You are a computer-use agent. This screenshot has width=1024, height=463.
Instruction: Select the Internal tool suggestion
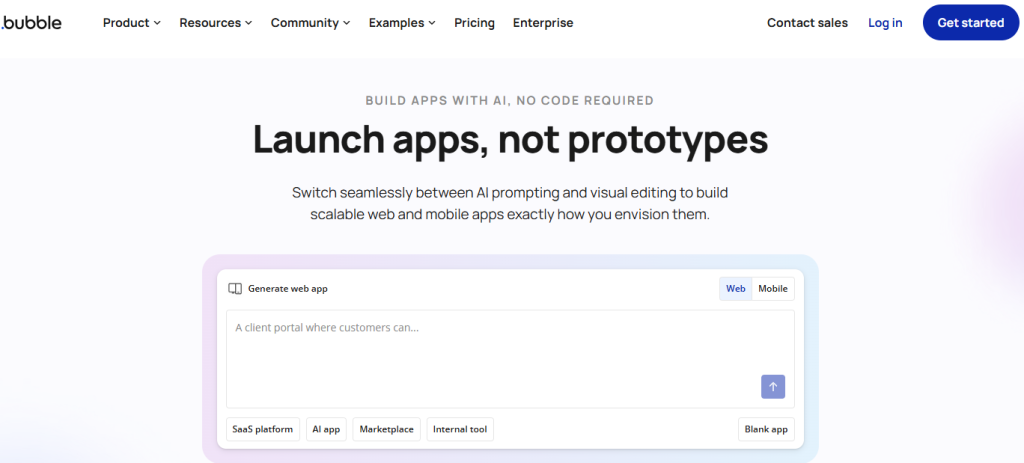(460, 430)
